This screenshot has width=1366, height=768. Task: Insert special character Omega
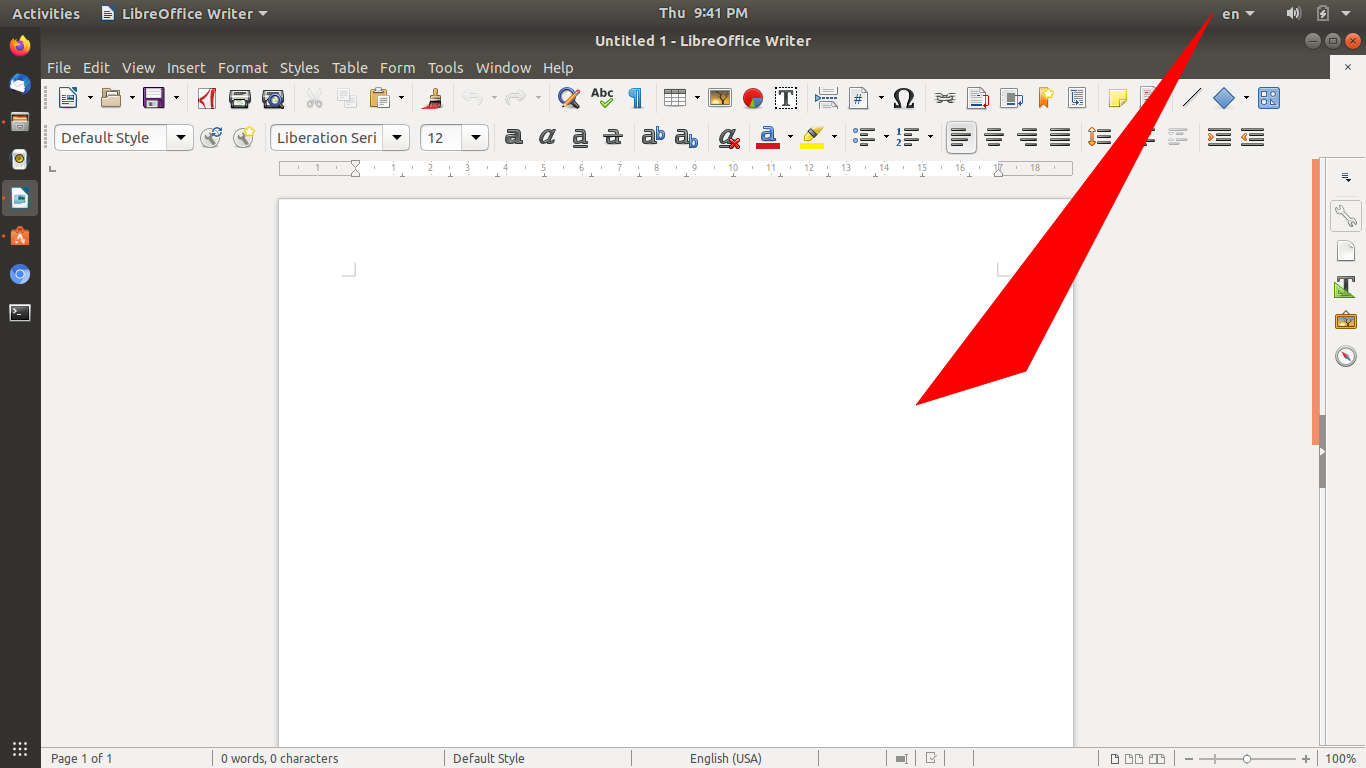click(904, 98)
